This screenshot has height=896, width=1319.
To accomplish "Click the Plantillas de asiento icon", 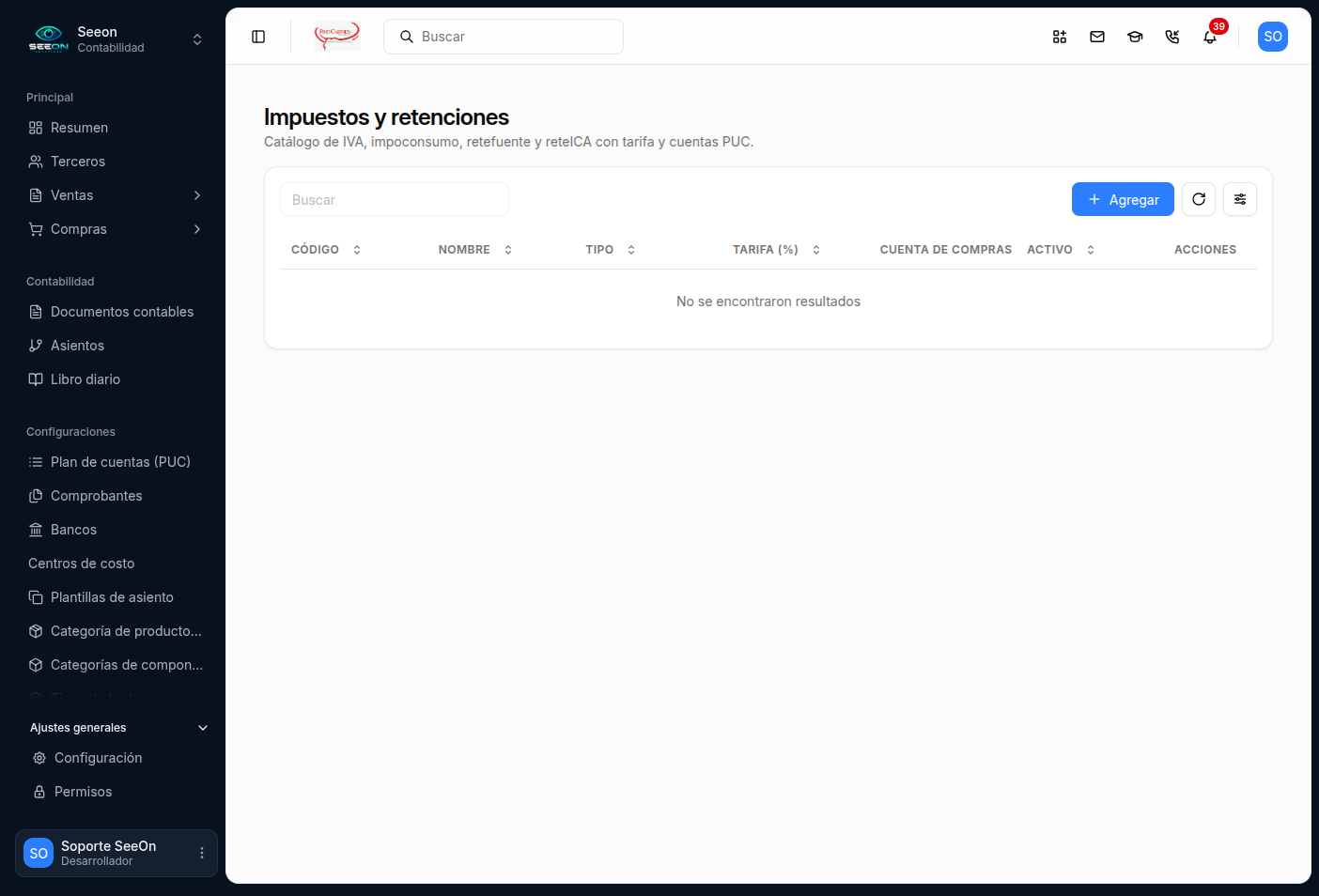I will coord(36,597).
